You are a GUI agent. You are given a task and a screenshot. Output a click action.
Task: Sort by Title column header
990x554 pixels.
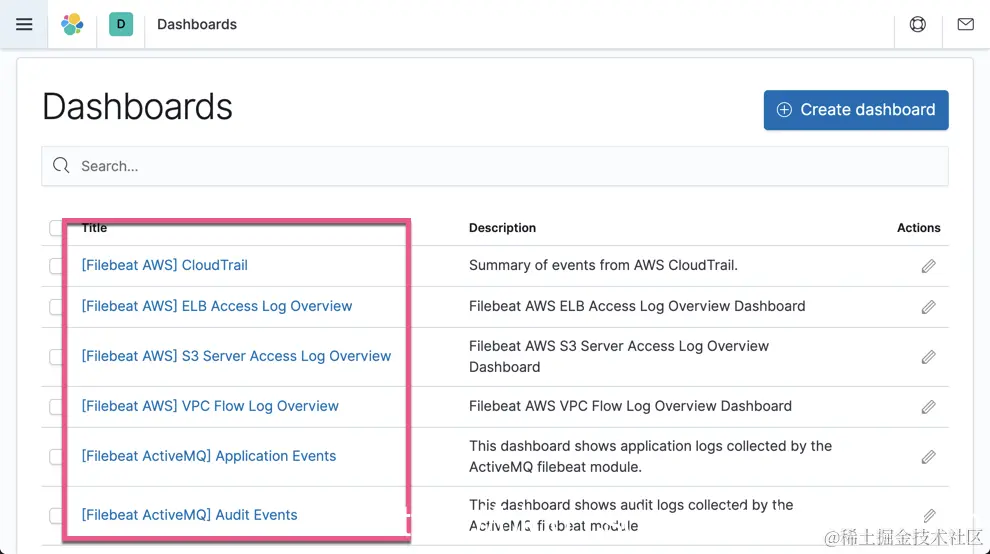coord(94,228)
